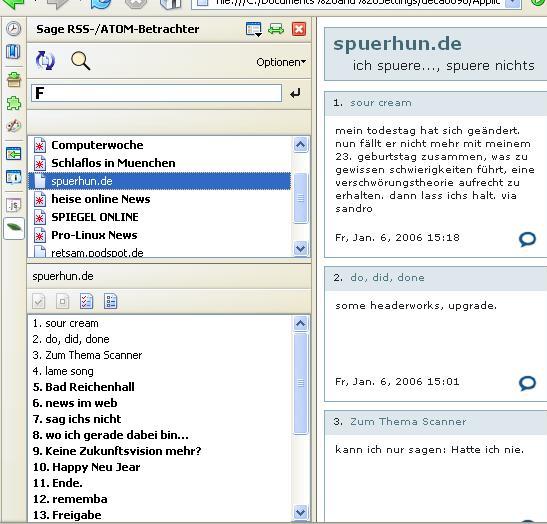Open feed search with the magnifier icon
Image resolution: width=547 pixels, height=524 pixels.
80,61
